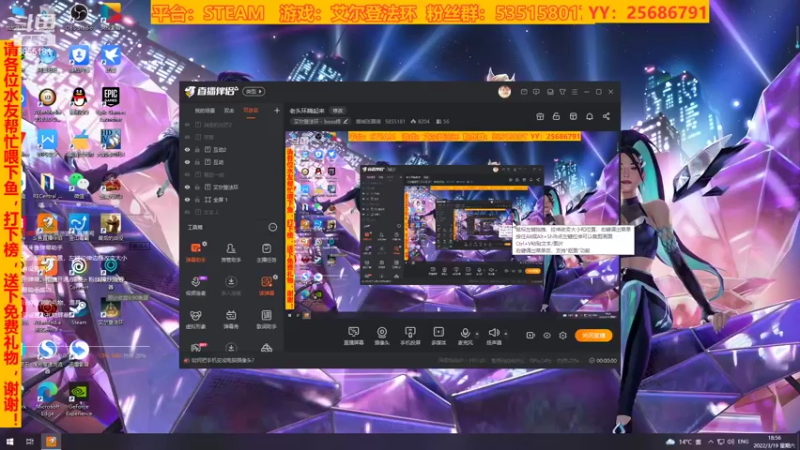Expand microphone options arrow
The width and height of the screenshot is (800, 450).
(x=477, y=334)
